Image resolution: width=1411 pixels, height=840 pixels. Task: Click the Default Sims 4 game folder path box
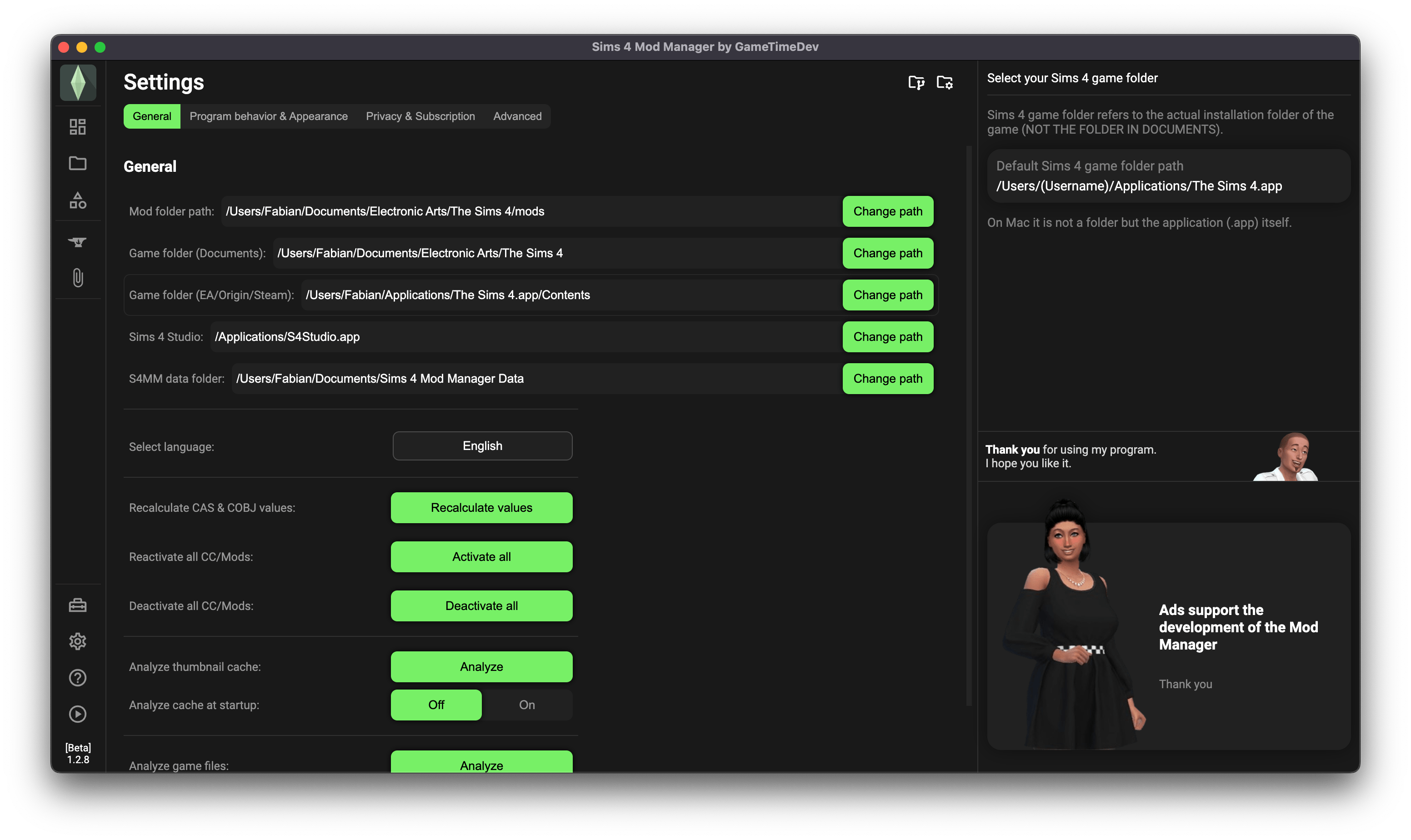point(1168,176)
